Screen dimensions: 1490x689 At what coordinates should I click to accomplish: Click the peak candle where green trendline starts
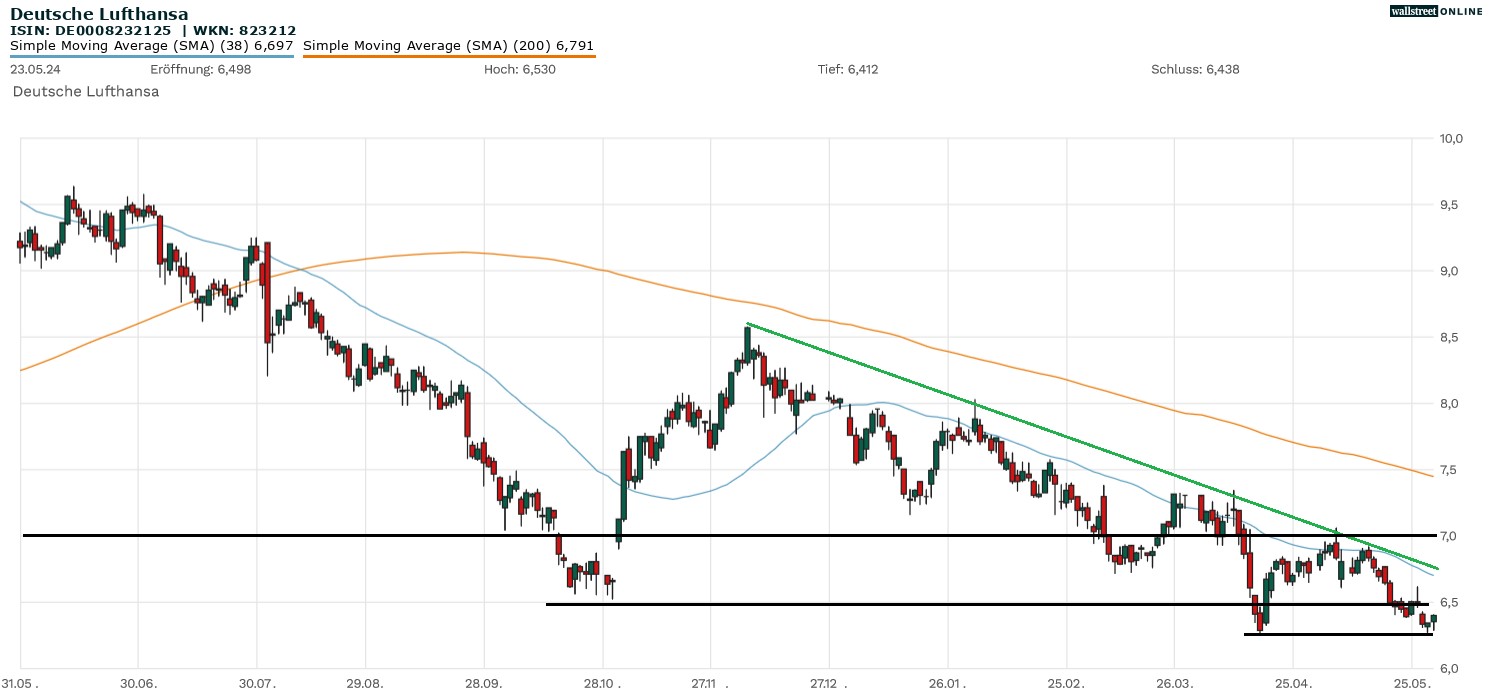point(747,344)
